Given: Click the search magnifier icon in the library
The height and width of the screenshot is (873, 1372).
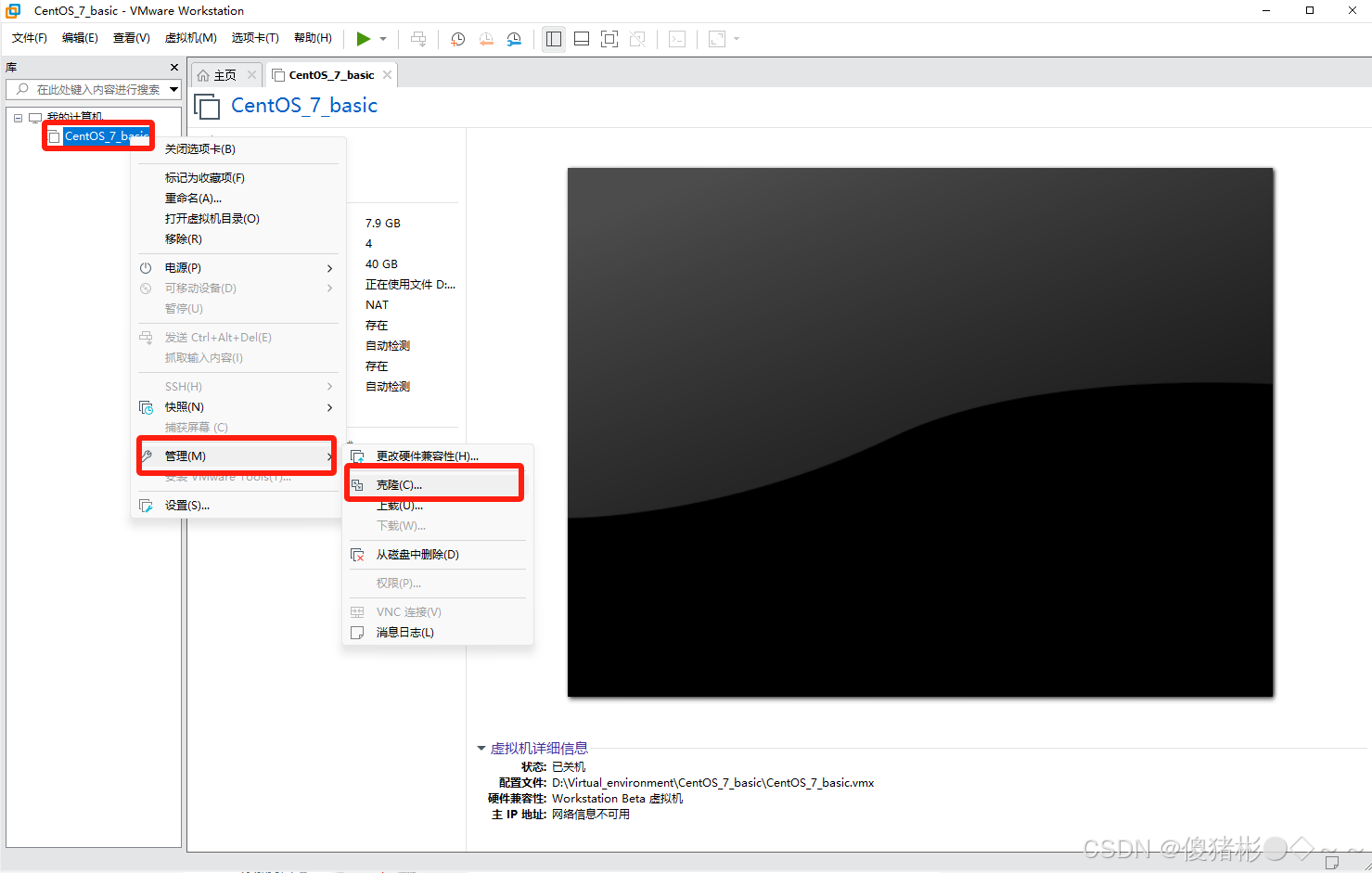Looking at the screenshot, I should pos(22,89).
